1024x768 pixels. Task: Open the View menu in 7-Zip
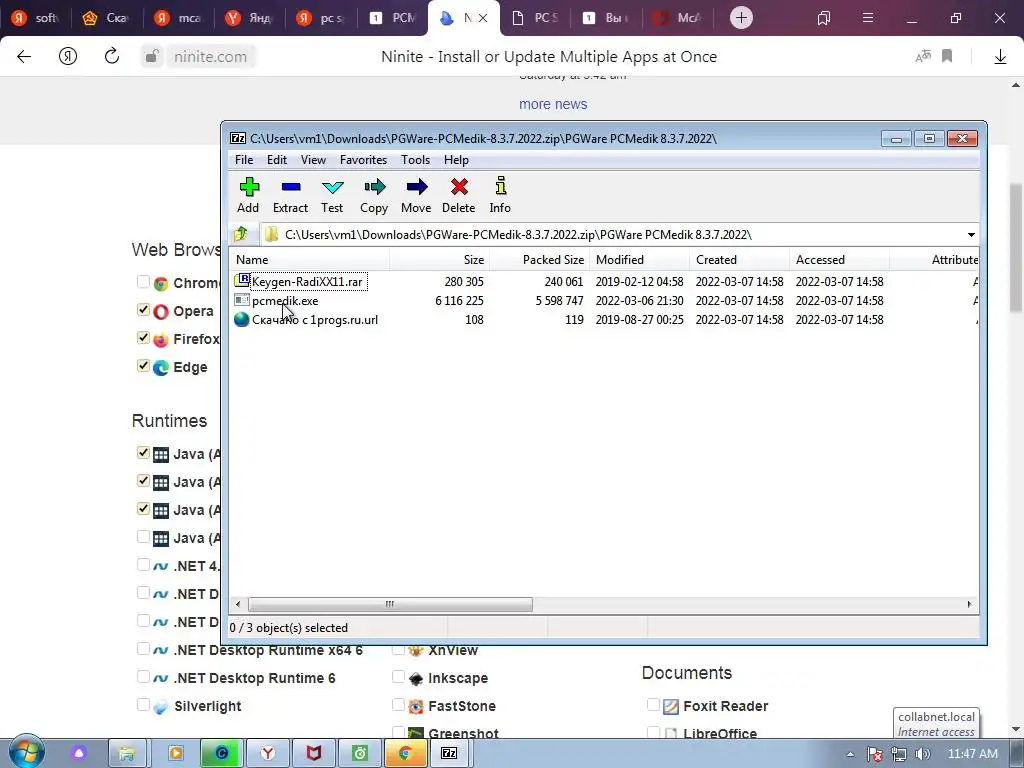tap(313, 160)
